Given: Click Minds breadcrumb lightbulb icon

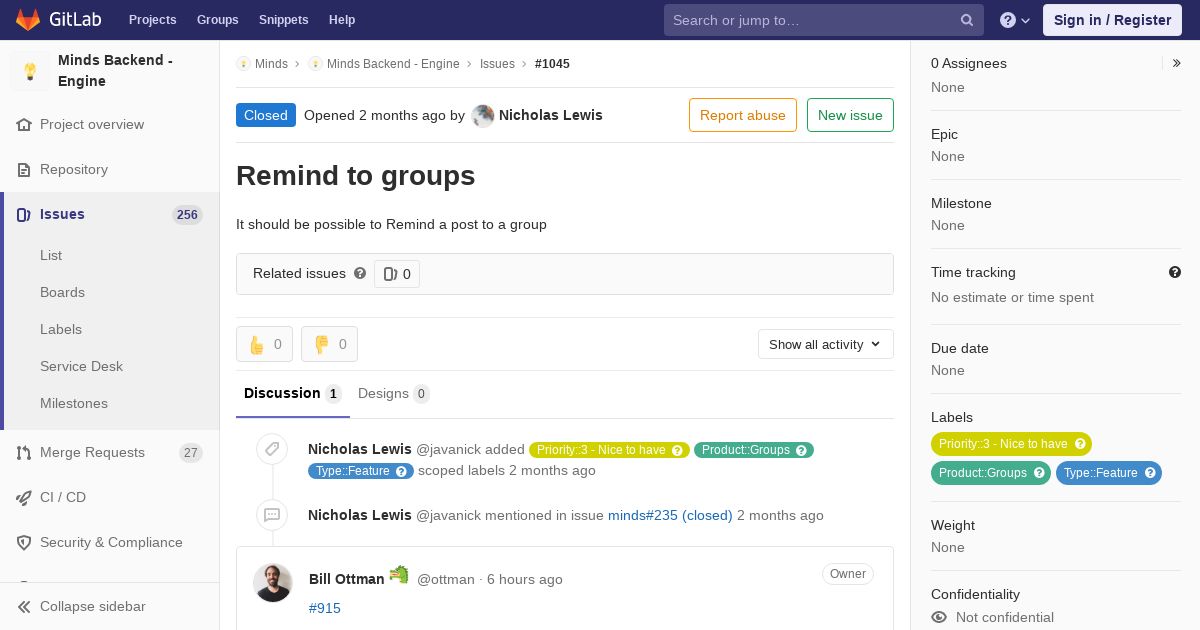Looking at the screenshot, I should pyautogui.click(x=243, y=64).
